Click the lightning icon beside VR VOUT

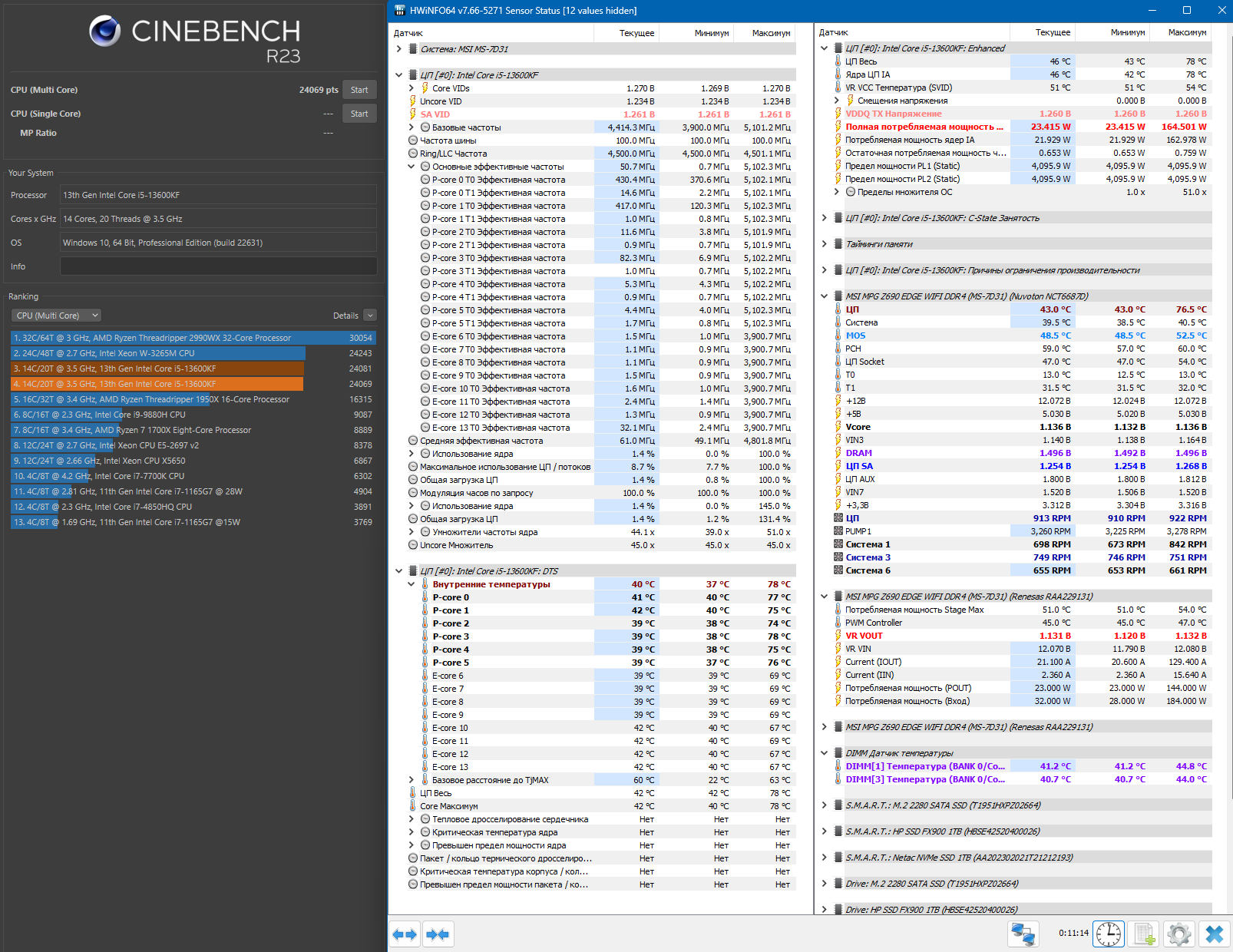pos(838,636)
